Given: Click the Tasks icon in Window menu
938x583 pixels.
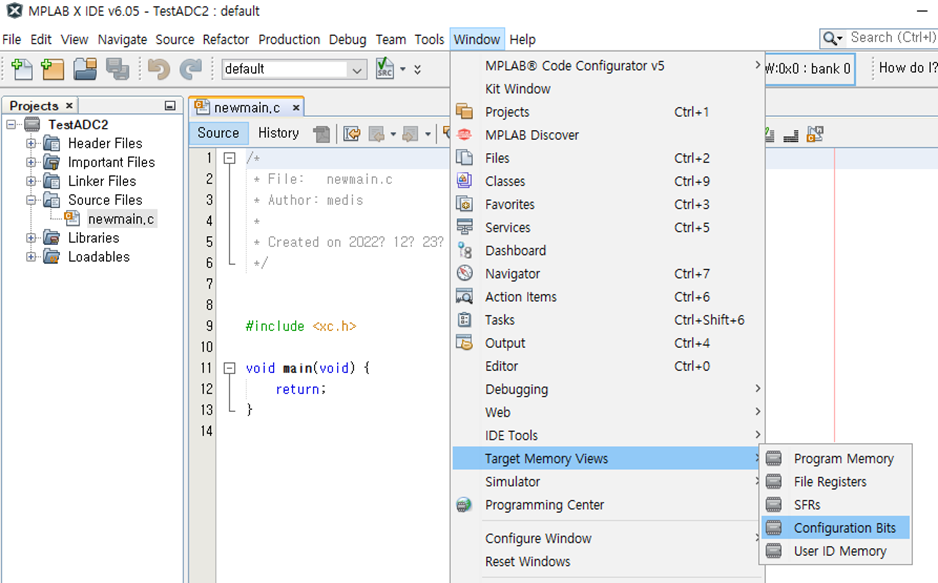Looking at the screenshot, I should pyautogui.click(x=464, y=319).
